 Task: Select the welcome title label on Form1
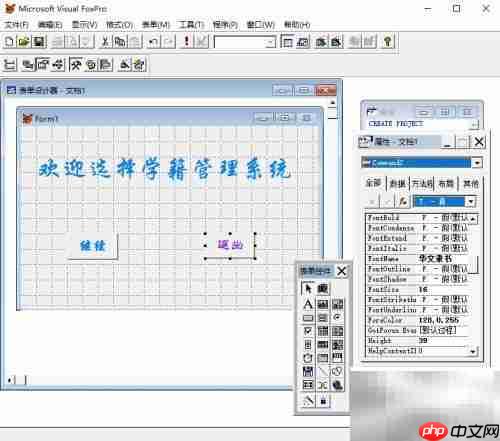(164, 169)
